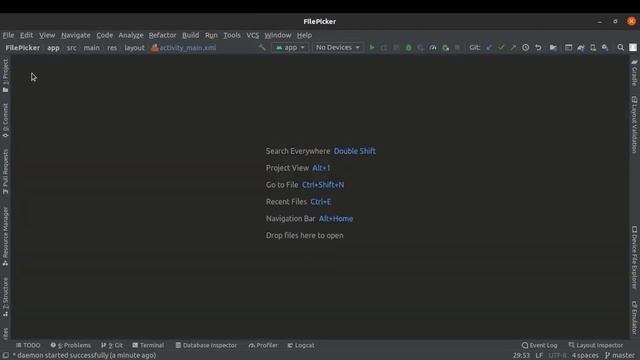Run the app with green play button
Screen dimensions: 640x360
point(372,47)
